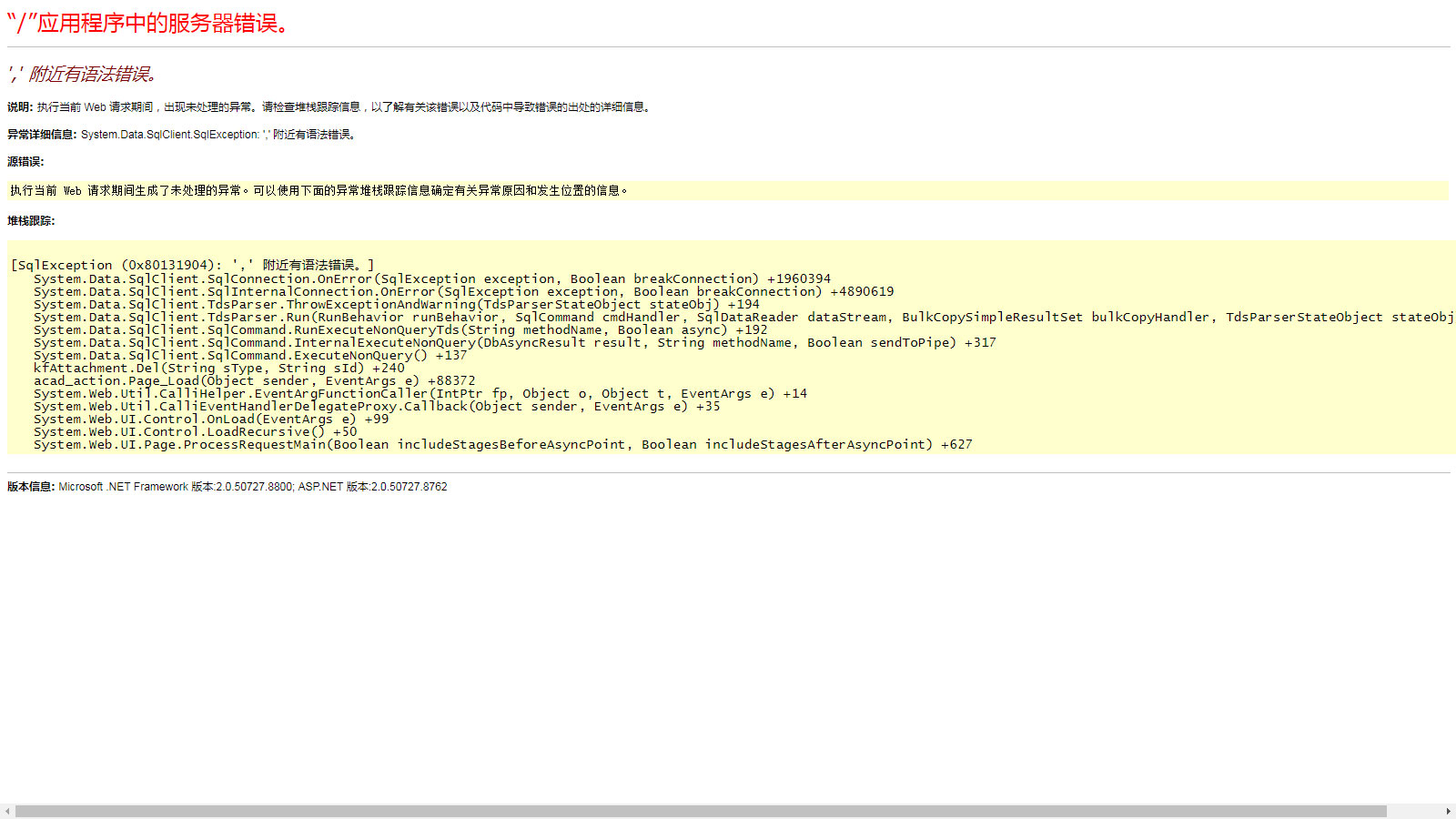Click the horizontal scrollbar right arrow
The width and height of the screenshot is (1456, 819).
[x=1448, y=811]
